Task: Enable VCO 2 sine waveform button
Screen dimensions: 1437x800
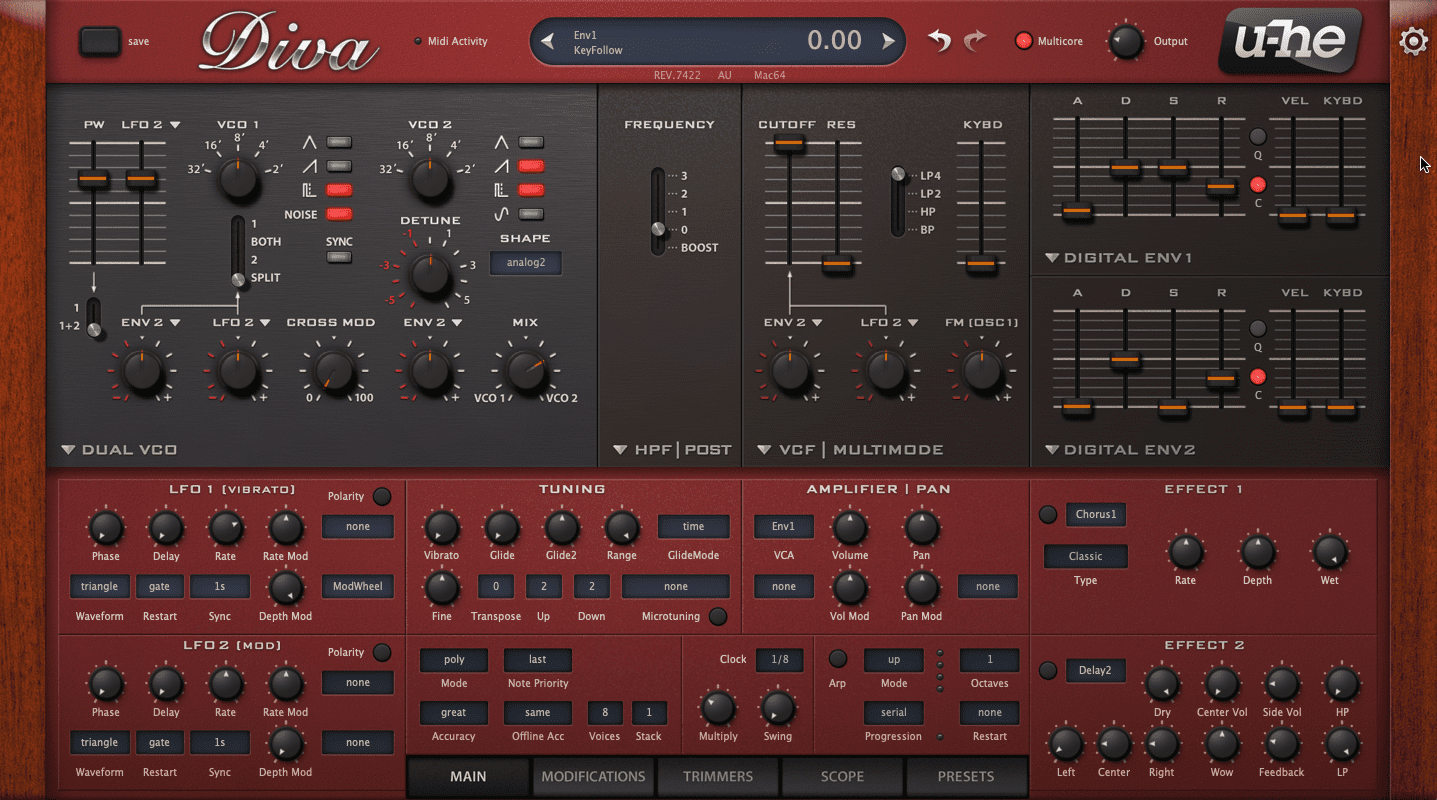Action: point(531,214)
